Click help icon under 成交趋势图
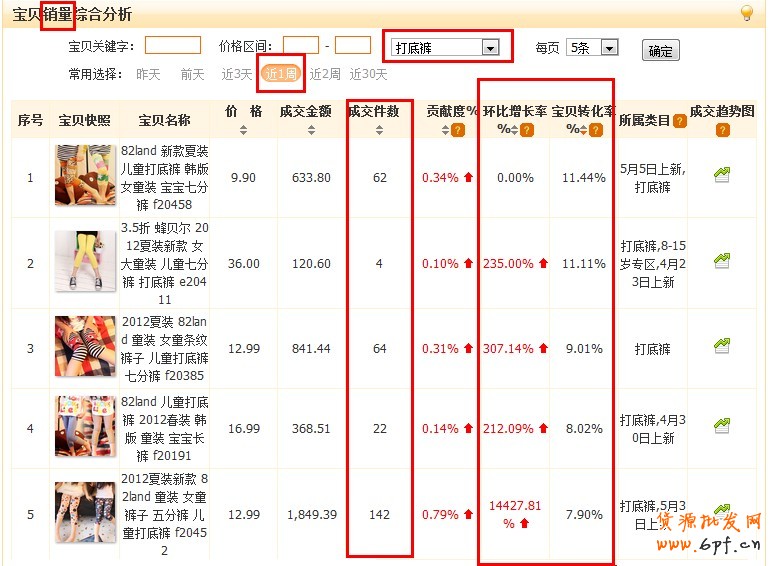Viewport: 771px width, 566px height. 722,129
